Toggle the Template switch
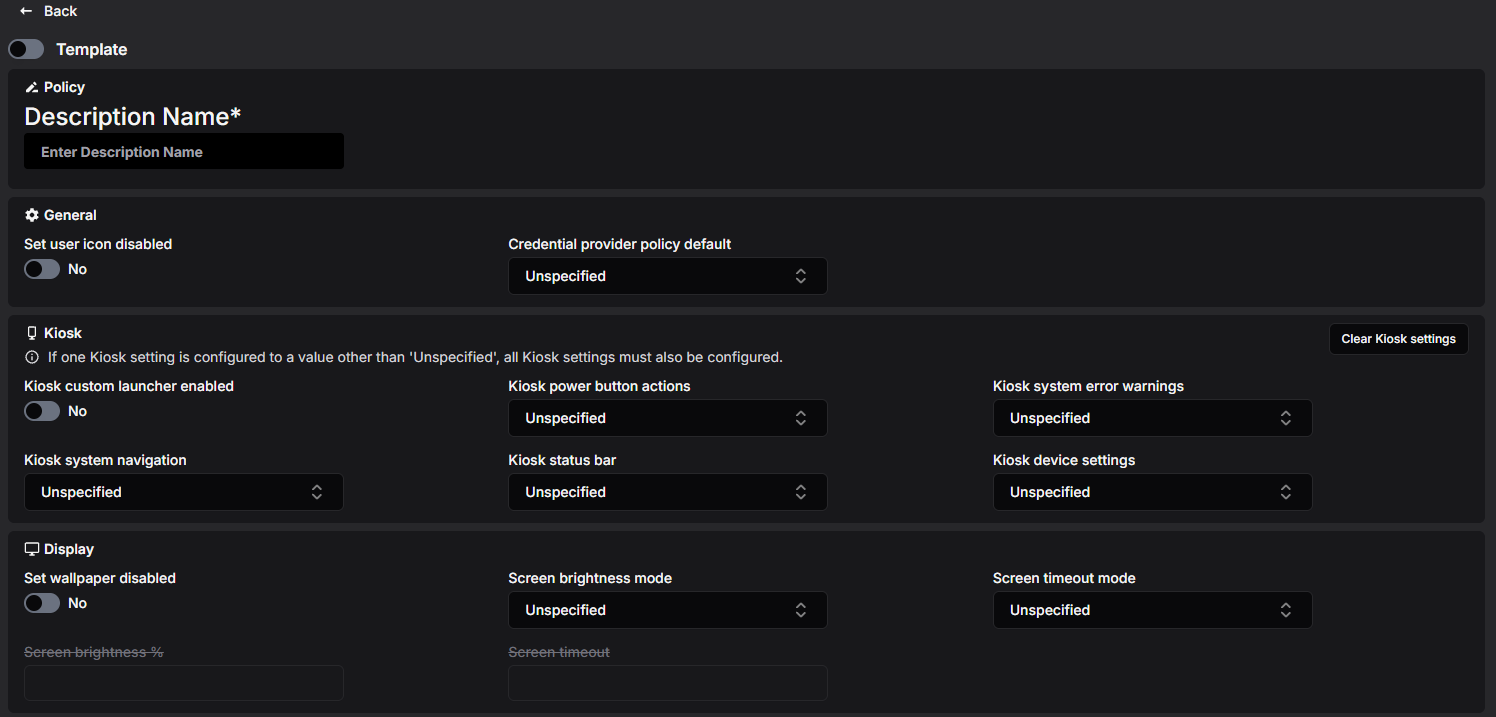The image size is (1496, 717). (x=26, y=49)
